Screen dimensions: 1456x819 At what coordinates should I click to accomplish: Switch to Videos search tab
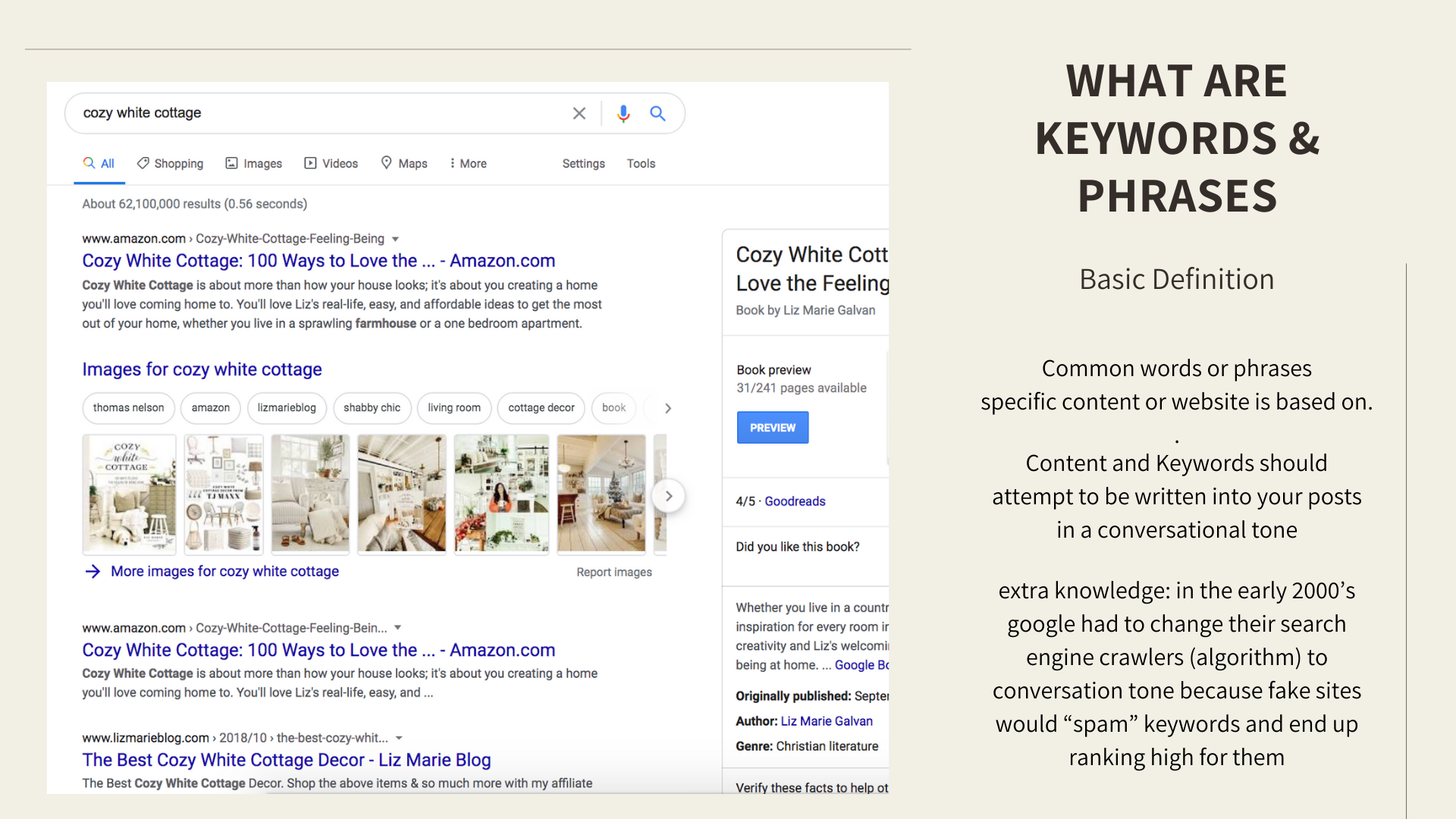(331, 163)
